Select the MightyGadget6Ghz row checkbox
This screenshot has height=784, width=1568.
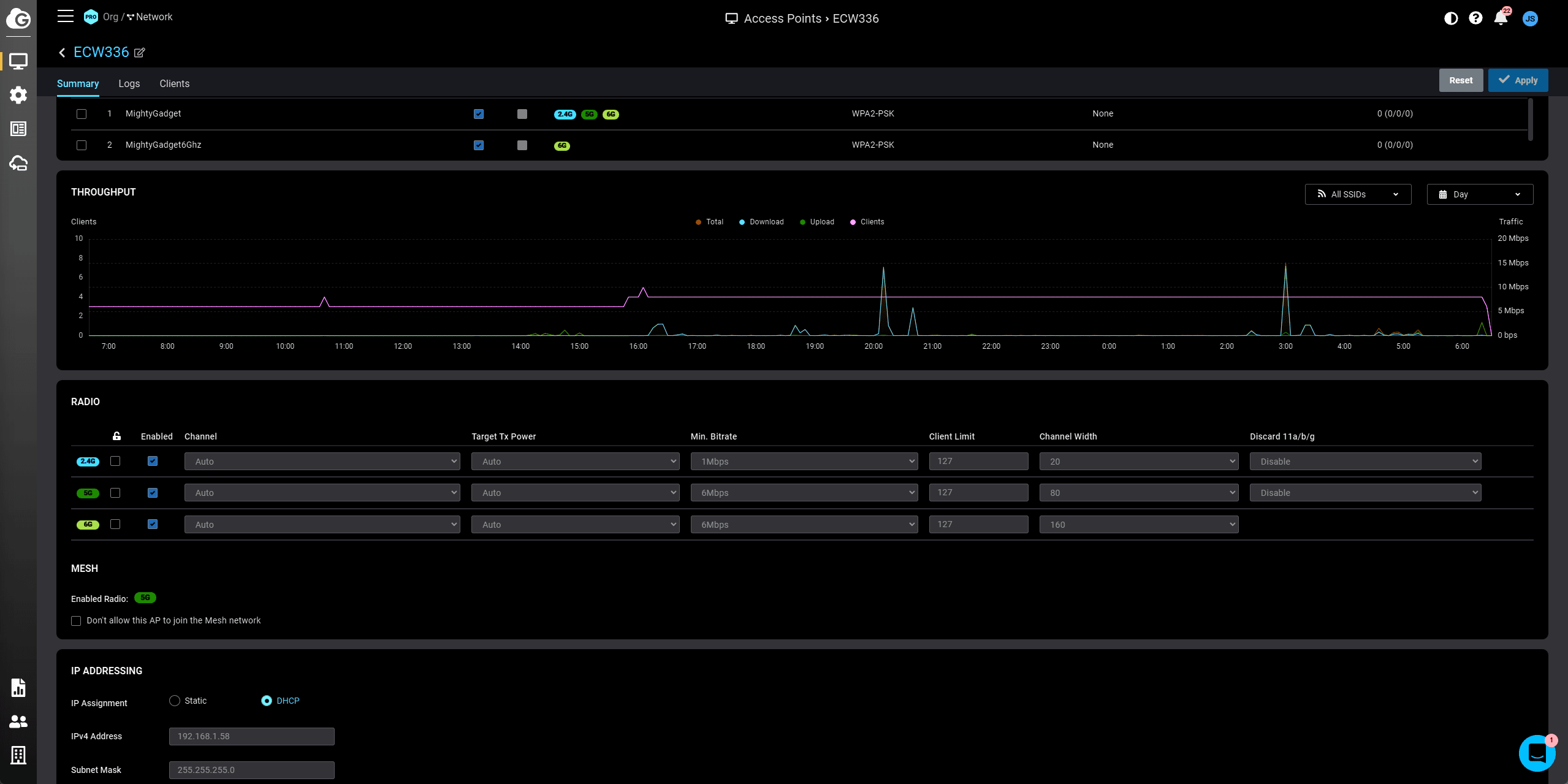82,145
